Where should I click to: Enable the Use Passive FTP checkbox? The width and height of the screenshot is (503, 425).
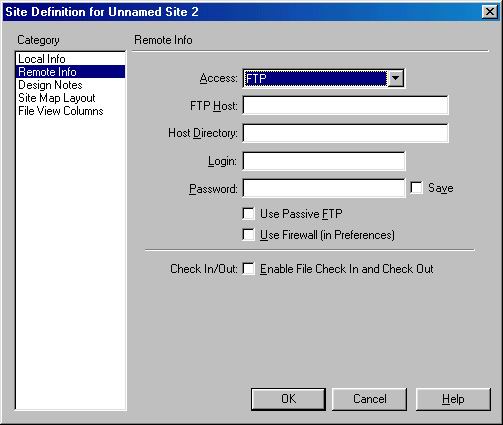(249, 214)
